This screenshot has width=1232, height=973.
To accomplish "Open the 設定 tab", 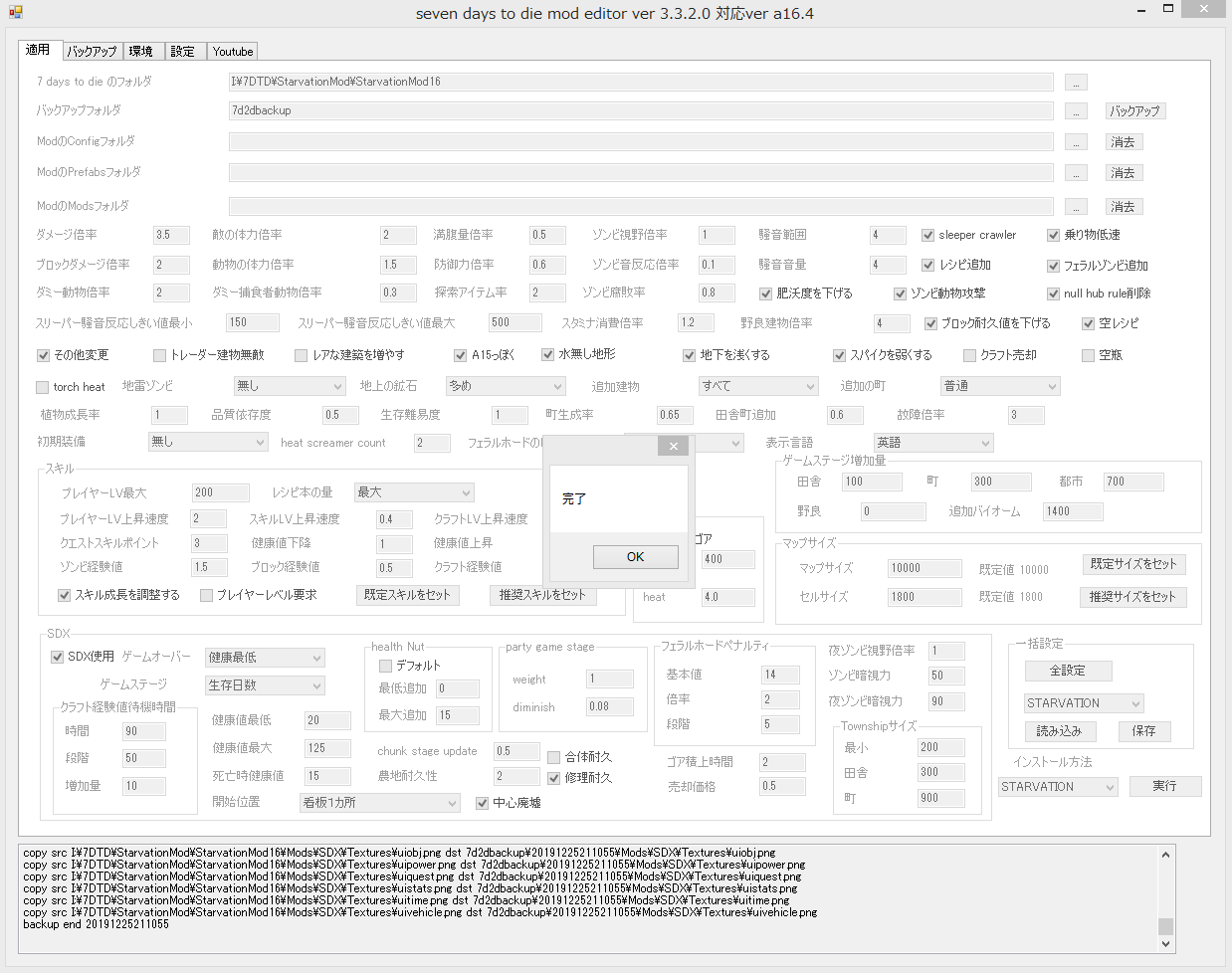I will pos(183,51).
